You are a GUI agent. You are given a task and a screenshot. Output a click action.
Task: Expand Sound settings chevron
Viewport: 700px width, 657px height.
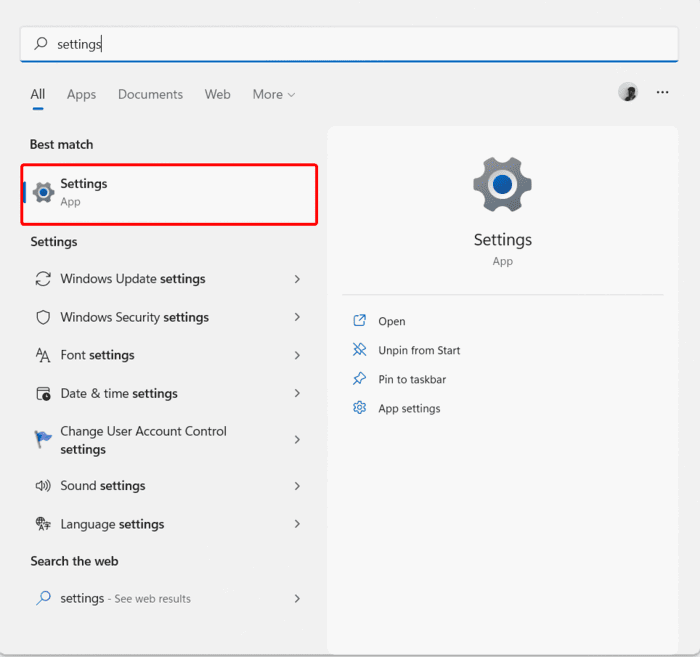(297, 486)
